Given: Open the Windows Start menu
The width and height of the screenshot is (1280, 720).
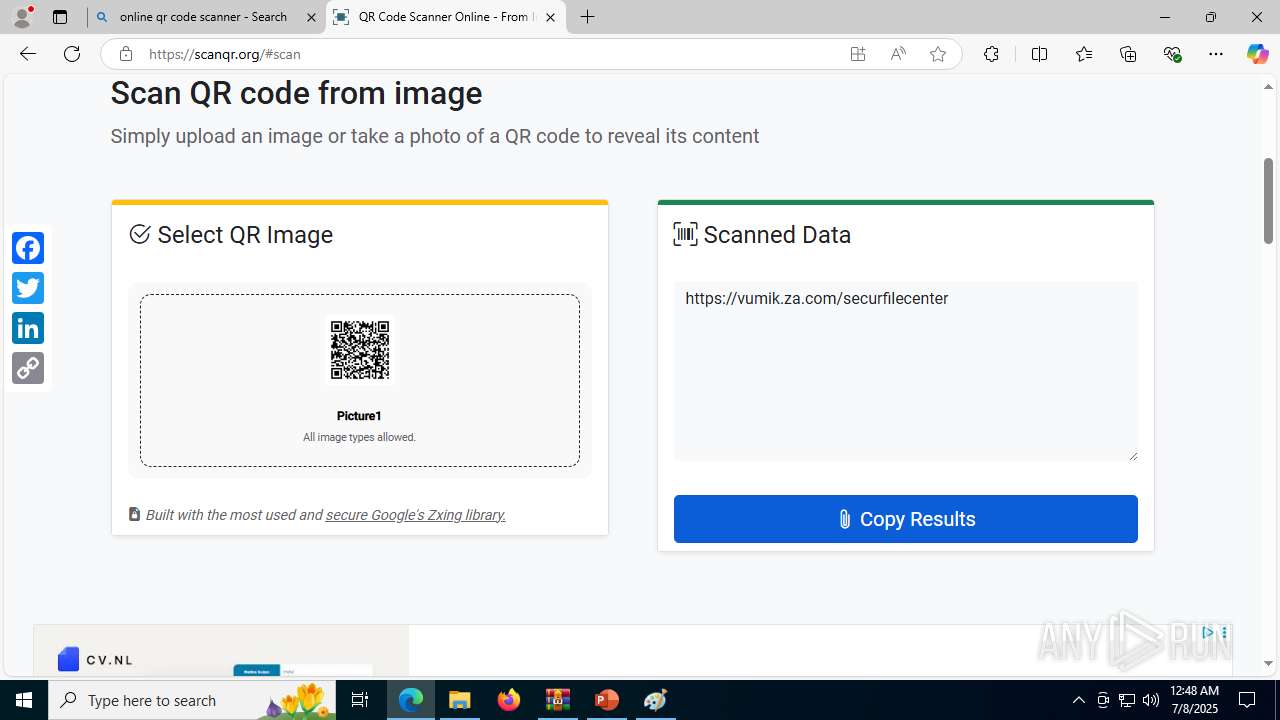Looking at the screenshot, I should pos(24,700).
